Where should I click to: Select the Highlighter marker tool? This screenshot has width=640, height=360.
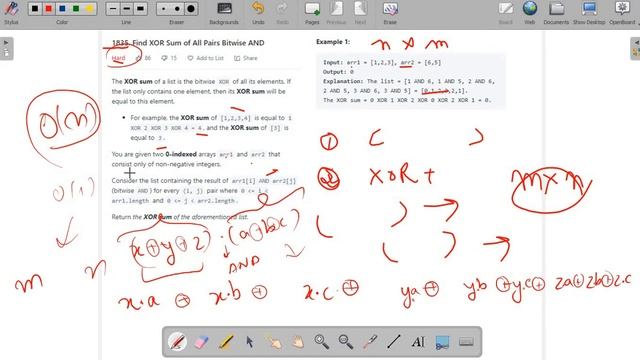(226, 342)
